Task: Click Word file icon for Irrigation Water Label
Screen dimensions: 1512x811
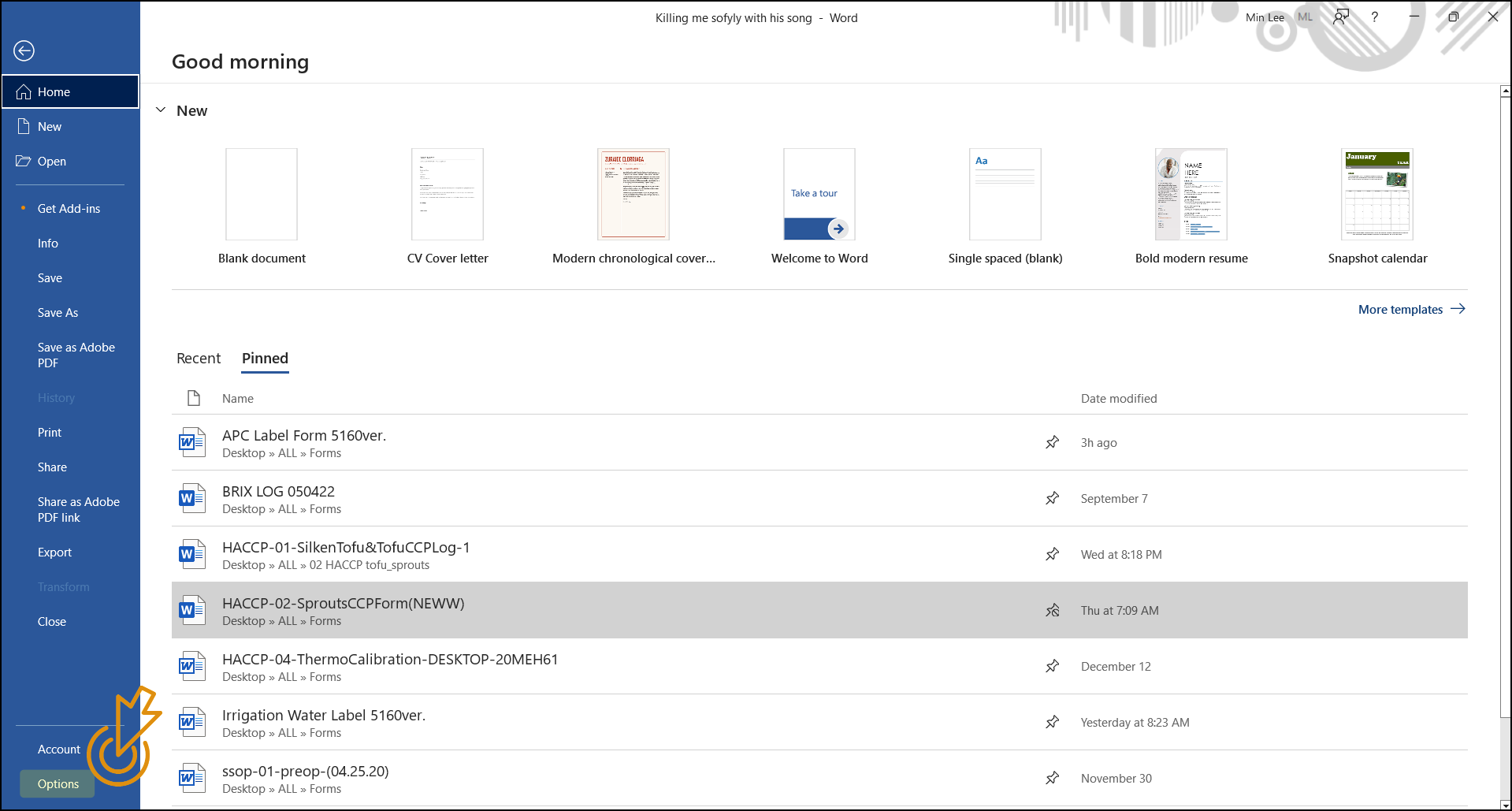Action: tap(192, 722)
